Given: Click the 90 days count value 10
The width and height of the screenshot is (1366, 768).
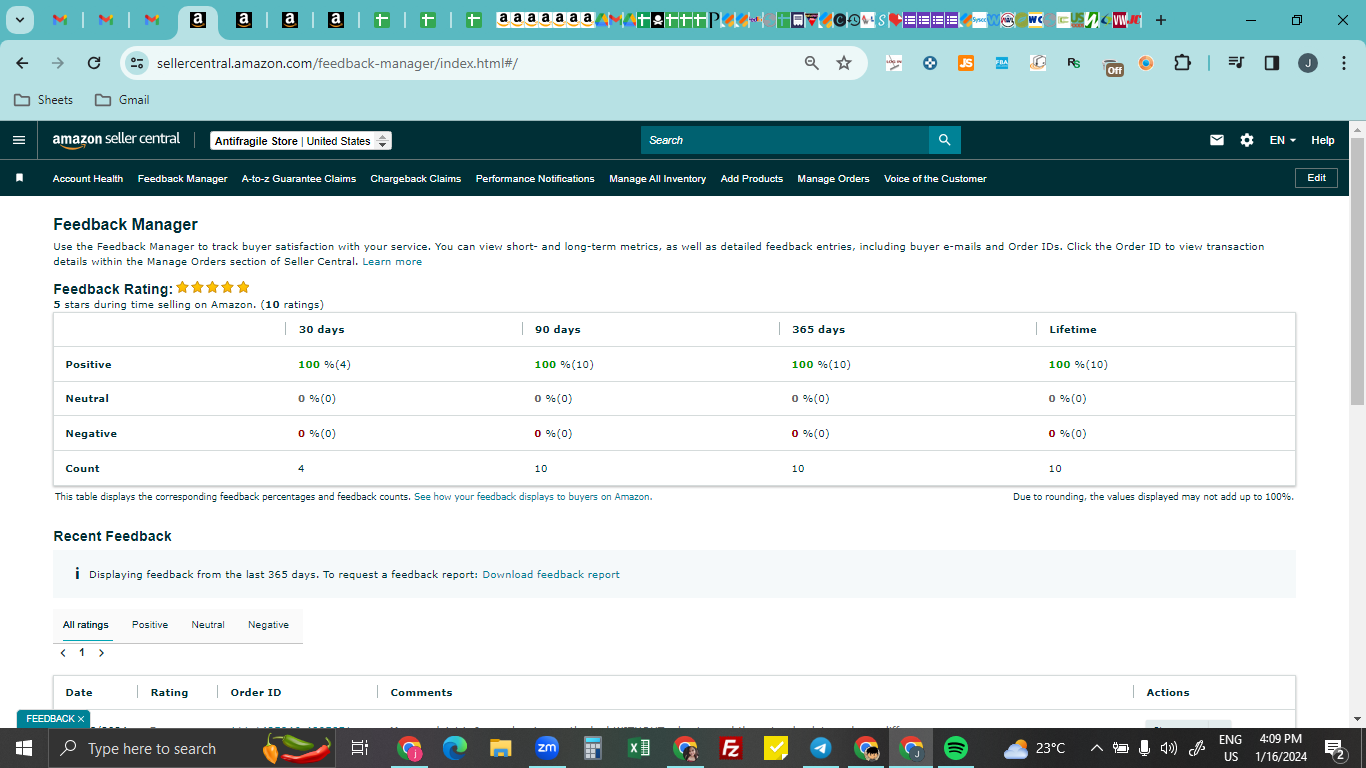Looking at the screenshot, I should 541,469.
